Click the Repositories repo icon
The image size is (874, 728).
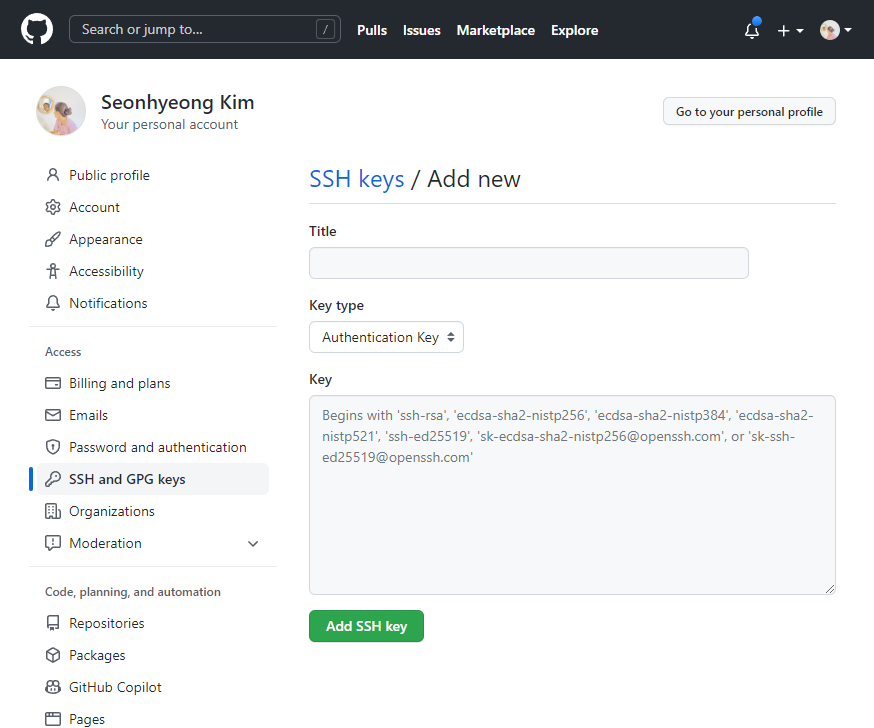53,623
